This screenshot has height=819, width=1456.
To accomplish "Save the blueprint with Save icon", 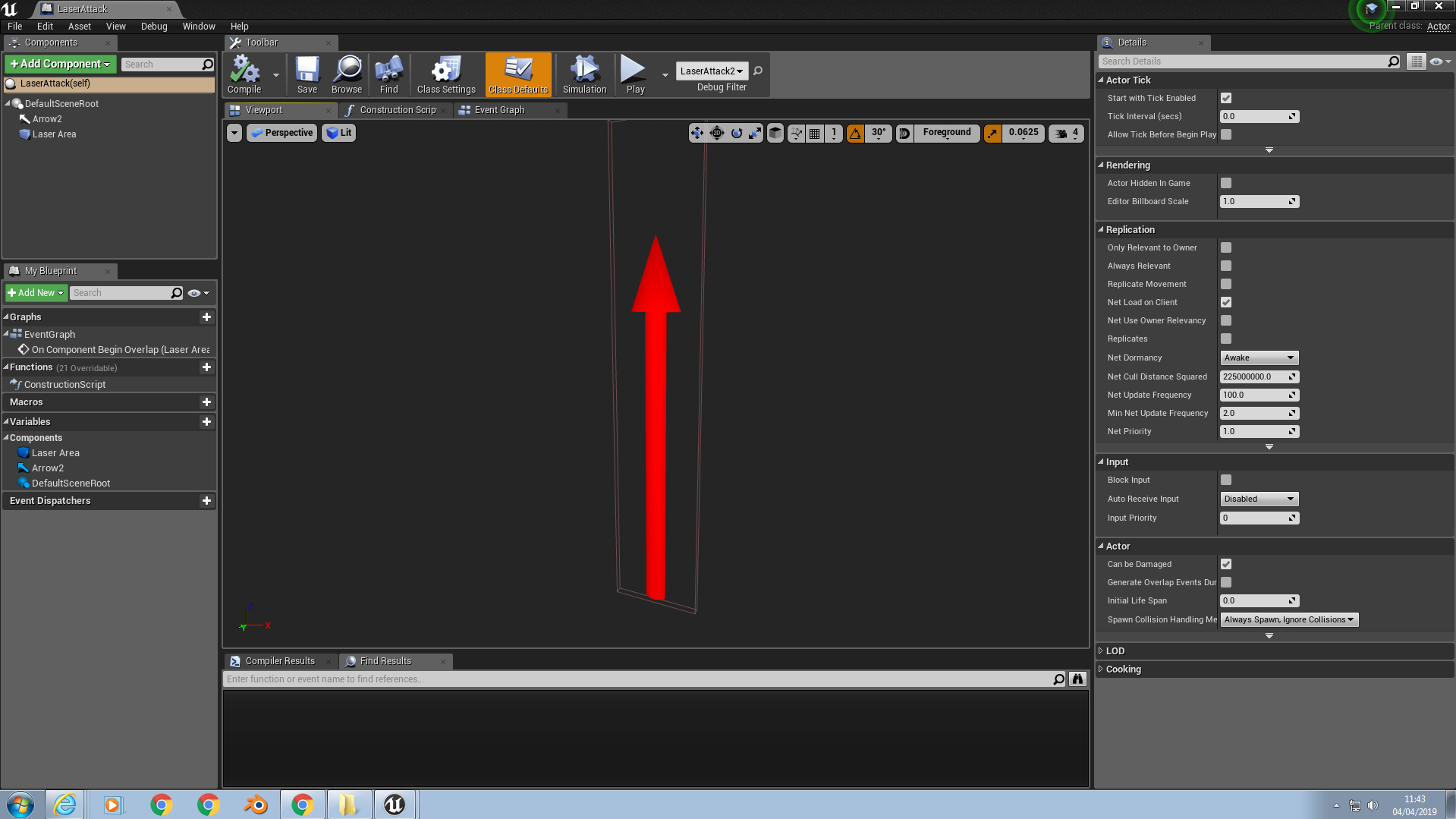I will click(307, 74).
